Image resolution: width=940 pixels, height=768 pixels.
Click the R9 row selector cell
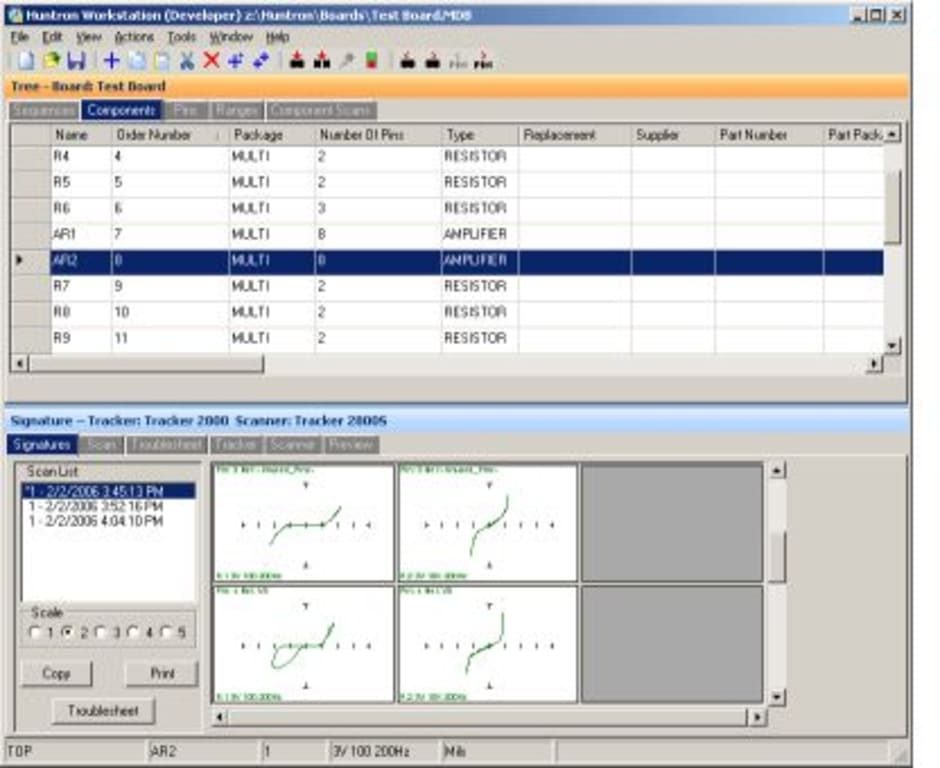point(31,338)
